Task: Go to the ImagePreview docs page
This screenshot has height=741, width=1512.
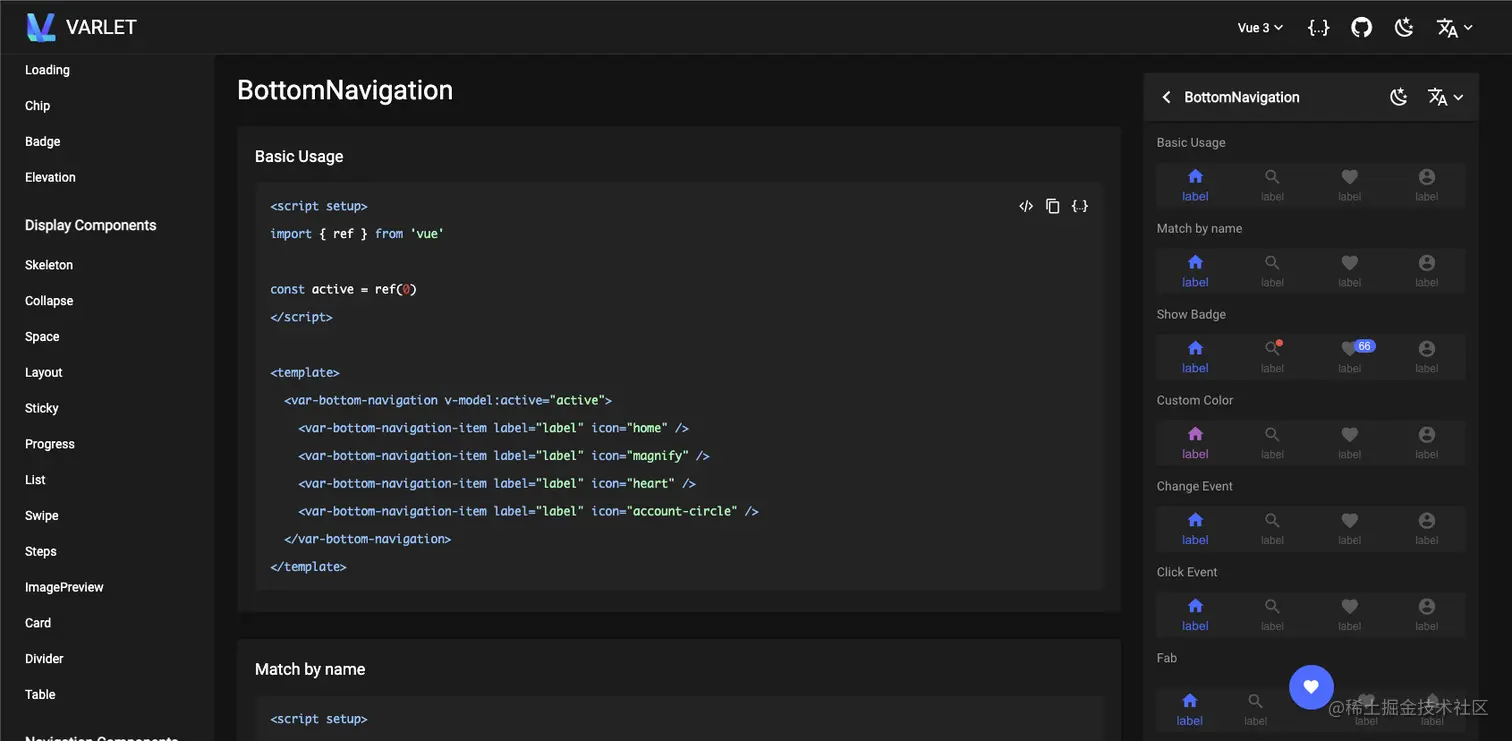Action: click(64, 587)
